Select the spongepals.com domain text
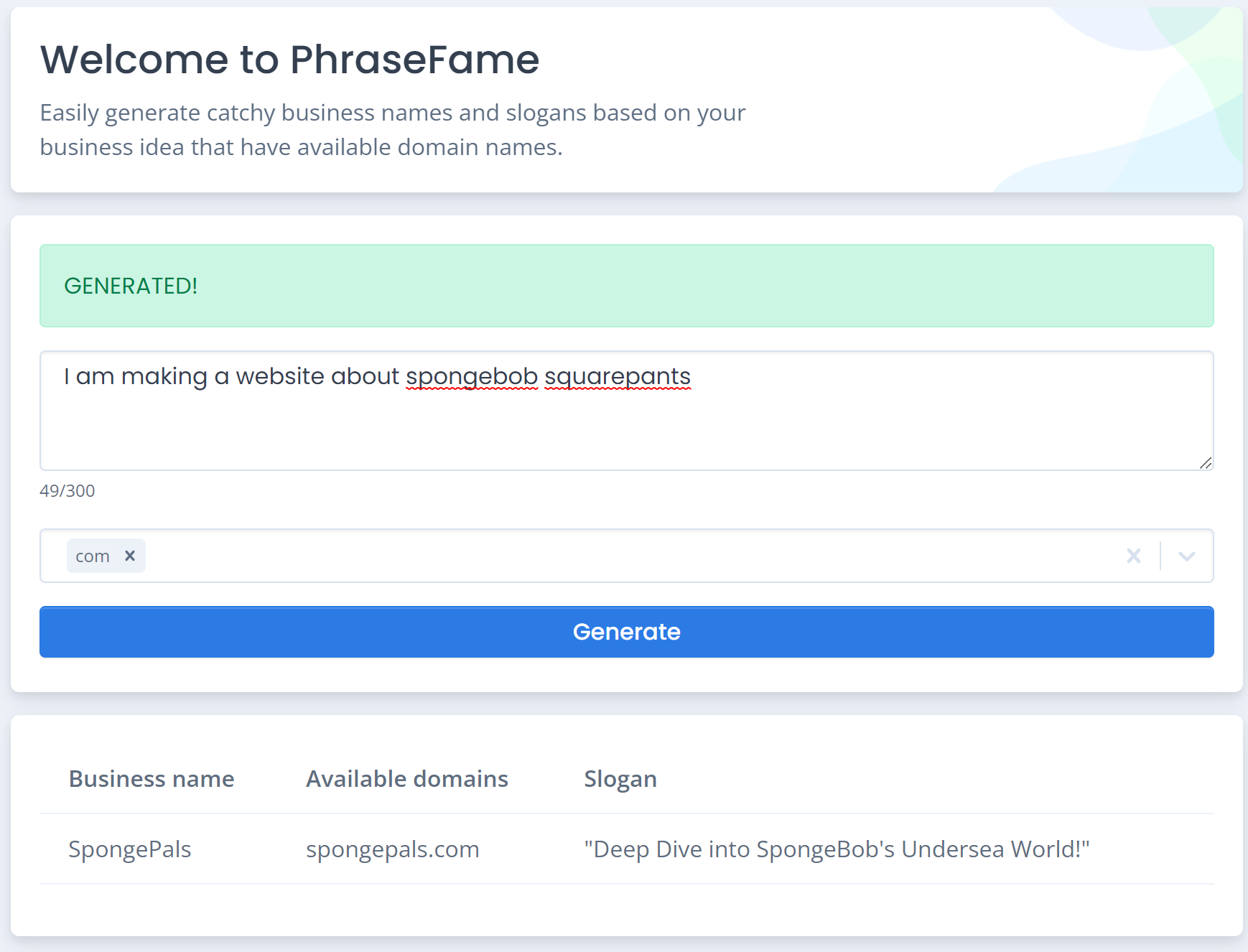This screenshot has height=952, width=1248. (x=392, y=849)
